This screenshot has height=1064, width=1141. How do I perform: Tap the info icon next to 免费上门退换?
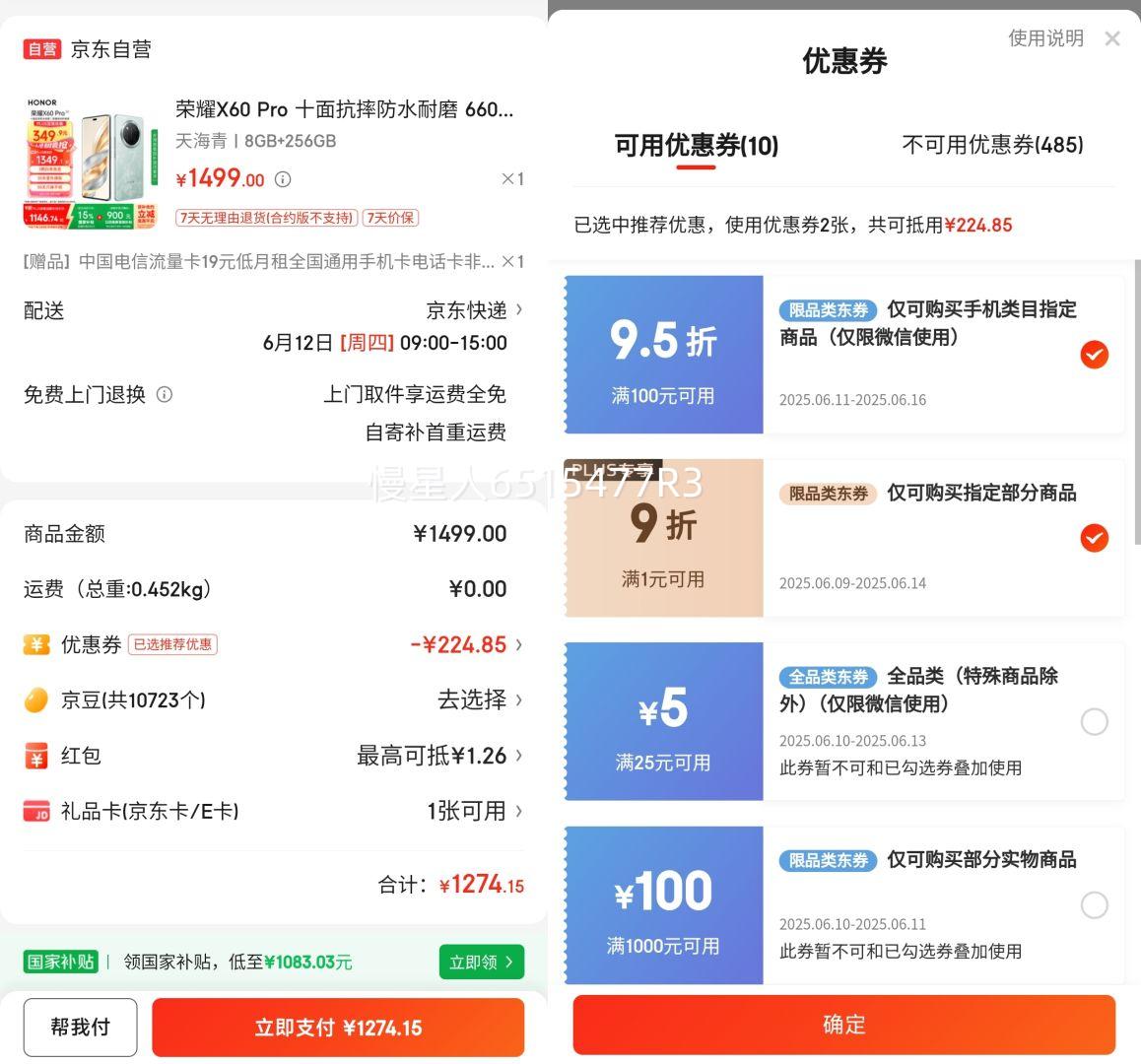[165, 394]
